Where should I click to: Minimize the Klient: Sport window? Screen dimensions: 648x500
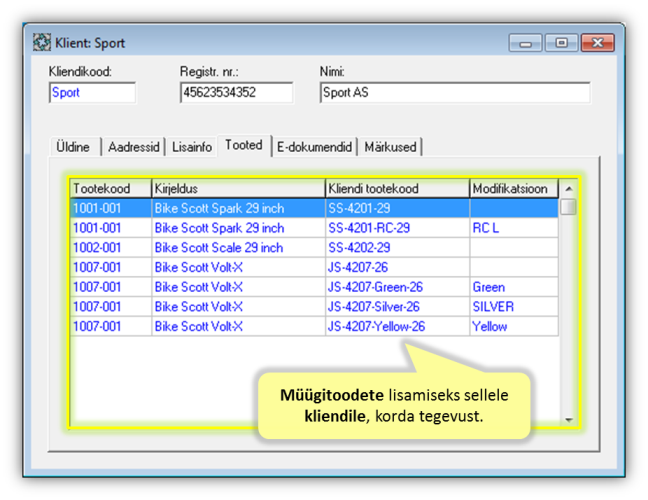click(x=525, y=43)
